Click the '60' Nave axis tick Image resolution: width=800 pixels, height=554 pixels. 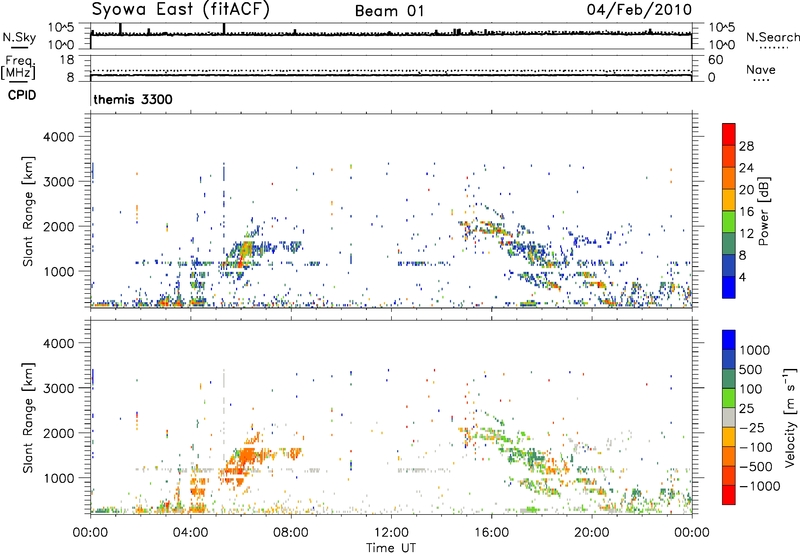click(x=715, y=60)
